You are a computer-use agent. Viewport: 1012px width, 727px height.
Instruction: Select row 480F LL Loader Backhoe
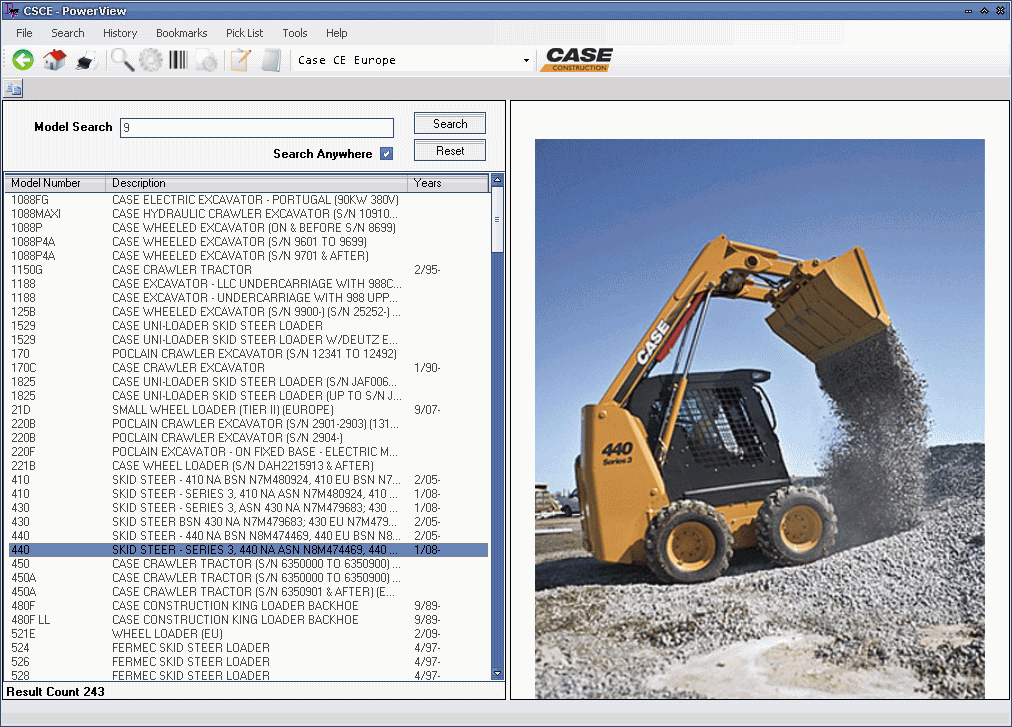[x=248, y=620]
